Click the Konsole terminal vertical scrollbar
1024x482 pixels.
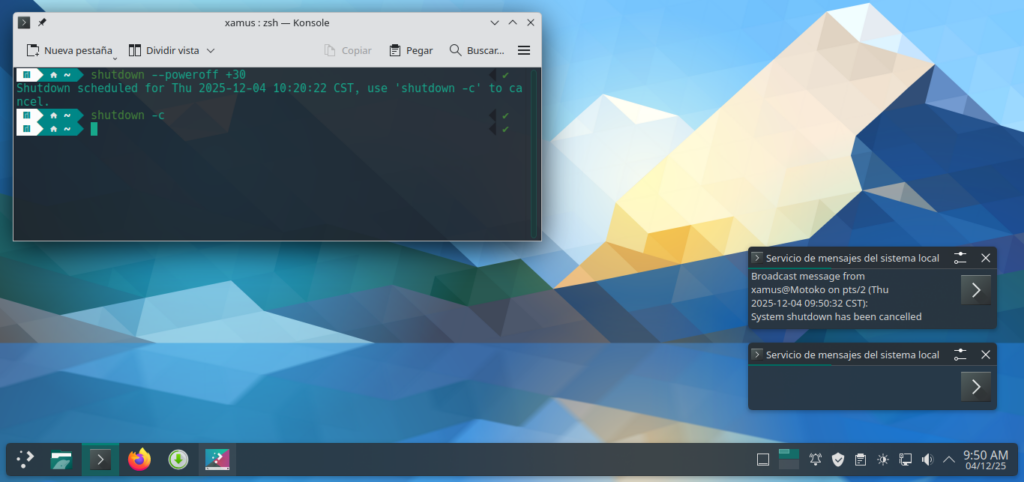click(534, 153)
